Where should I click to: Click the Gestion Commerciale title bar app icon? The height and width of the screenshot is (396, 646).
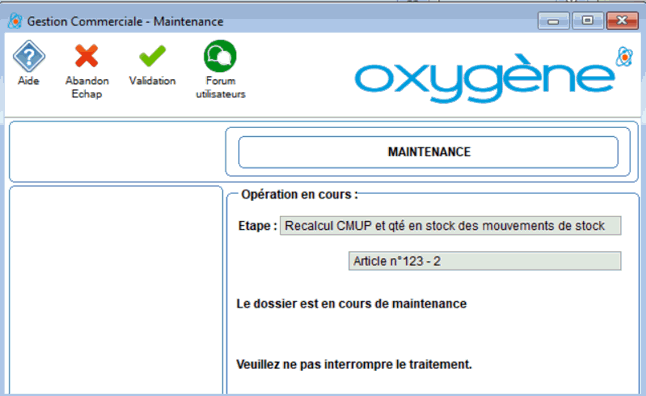coord(15,21)
